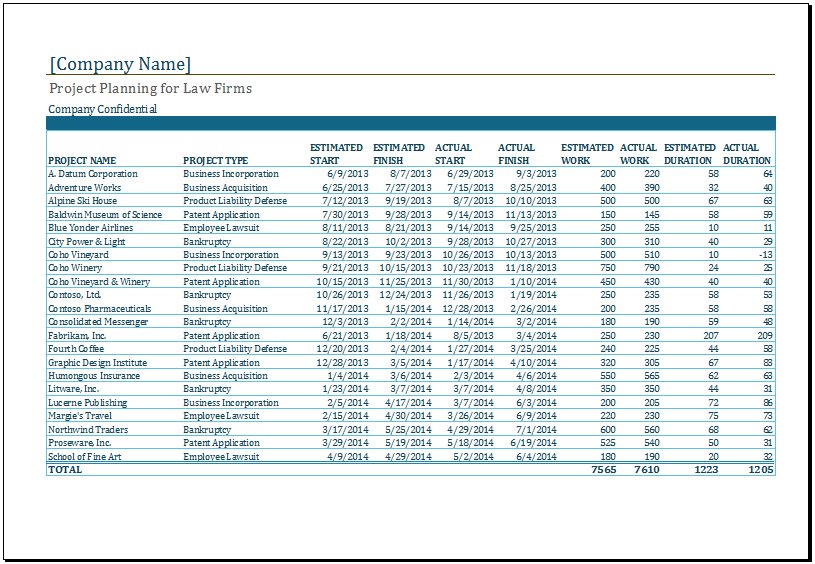The width and height of the screenshot is (815, 564).
Task: Select the 'Blue Yonder Airlines' cell
Action: (90, 228)
